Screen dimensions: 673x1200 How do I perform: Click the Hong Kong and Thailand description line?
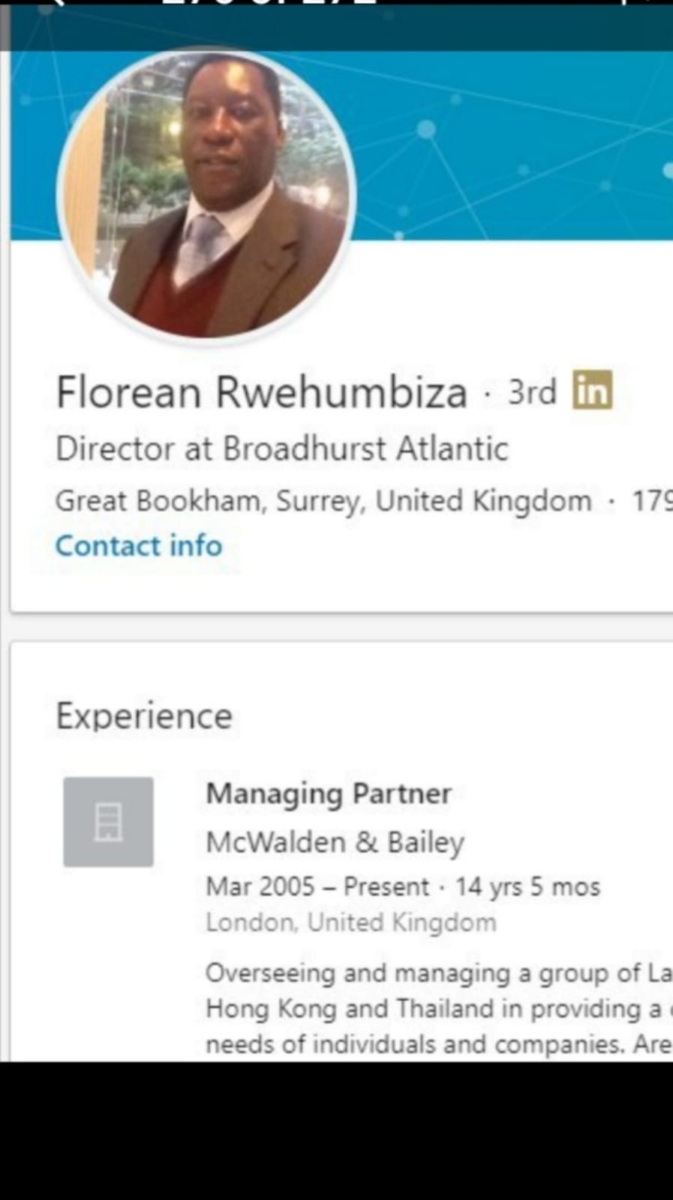(438, 1009)
